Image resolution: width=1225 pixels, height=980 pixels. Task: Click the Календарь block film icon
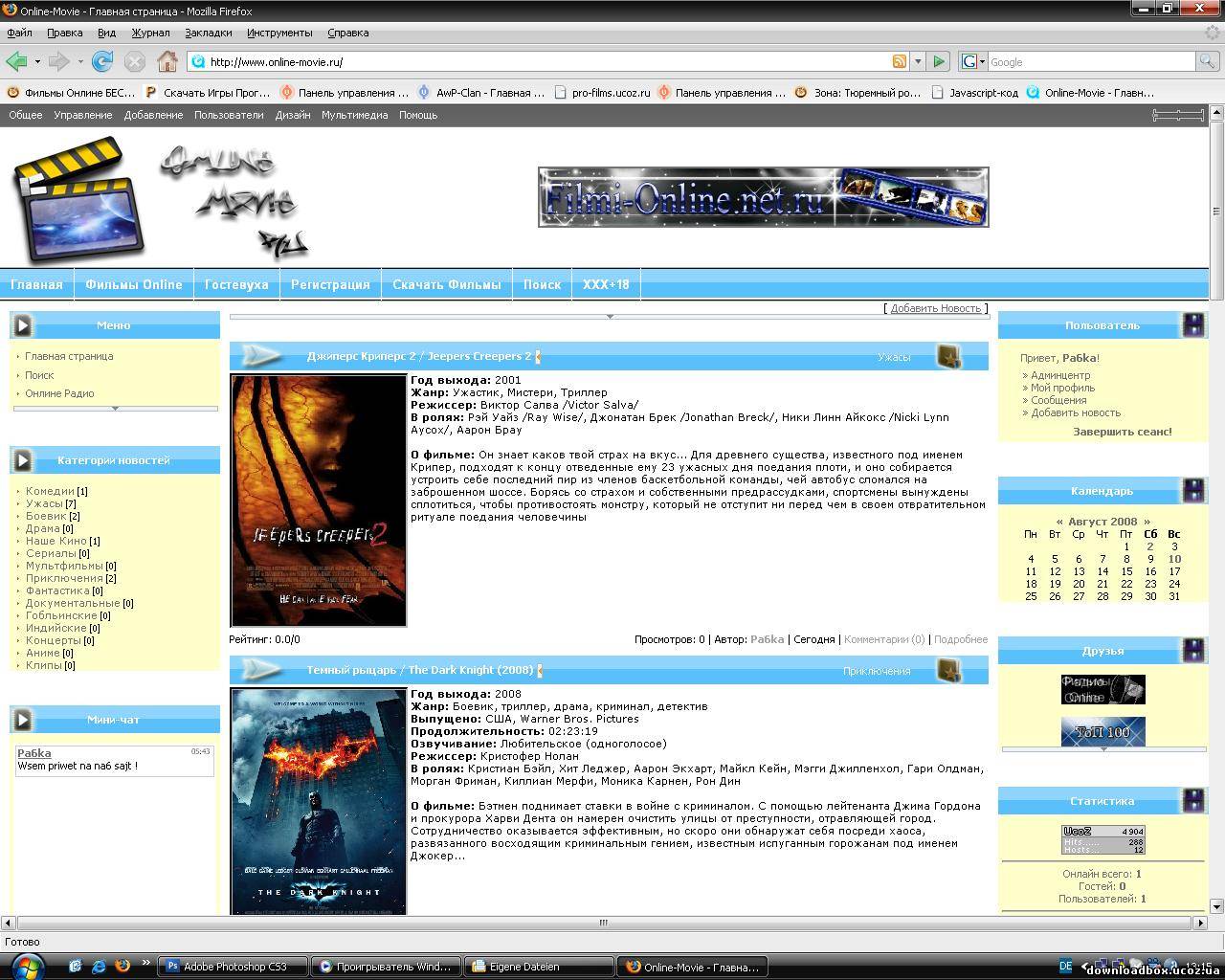click(x=1193, y=490)
